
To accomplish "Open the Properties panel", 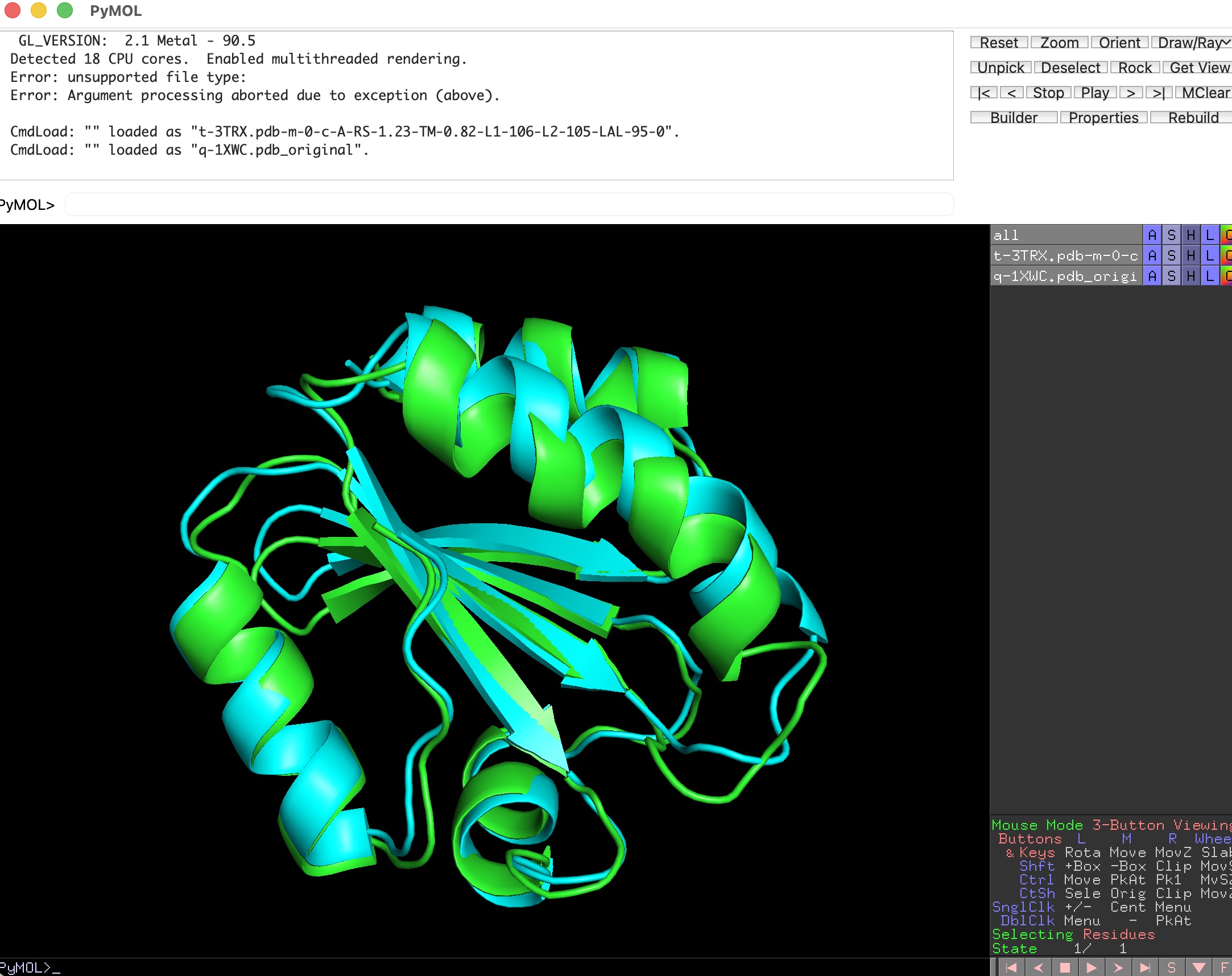I will 1103,118.
